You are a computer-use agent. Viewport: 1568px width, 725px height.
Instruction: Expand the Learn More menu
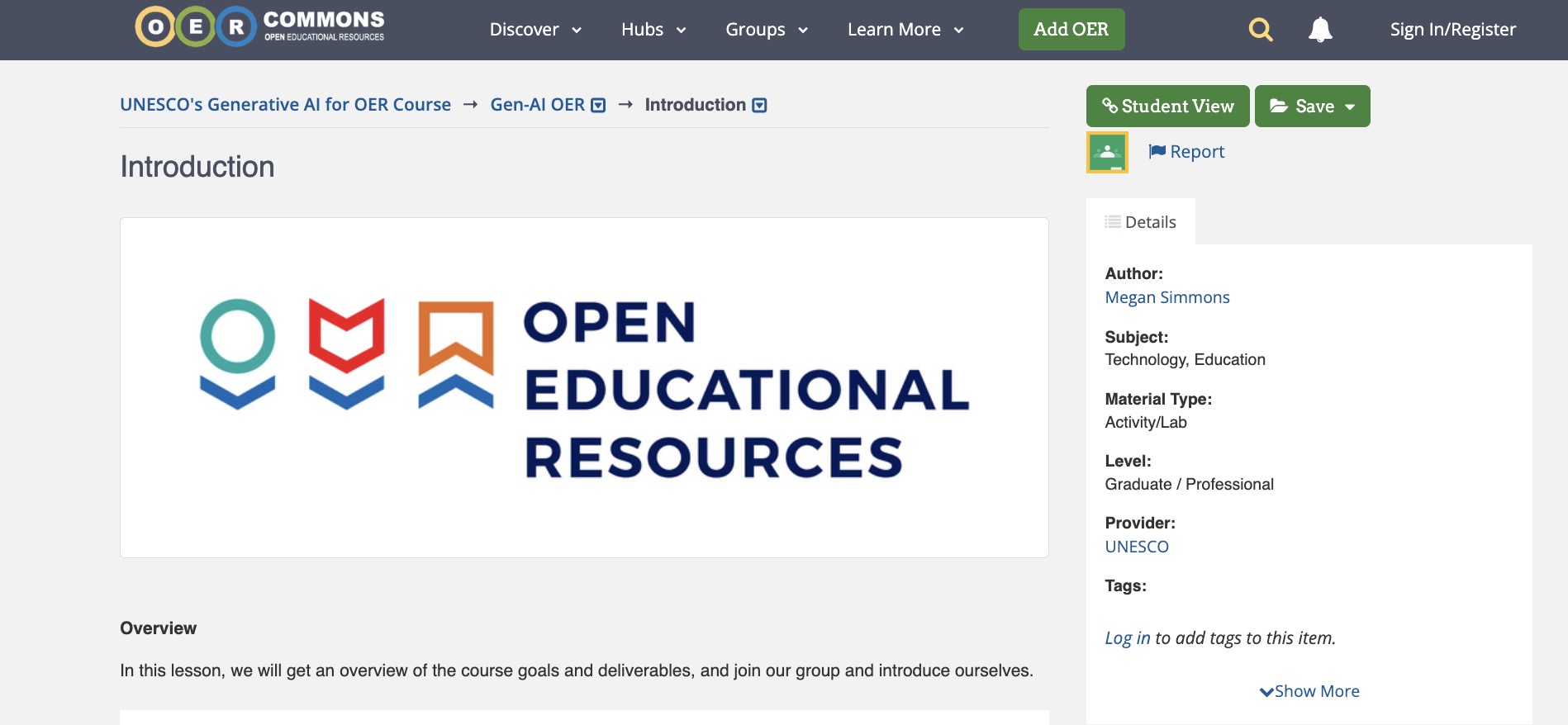(905, 30)
